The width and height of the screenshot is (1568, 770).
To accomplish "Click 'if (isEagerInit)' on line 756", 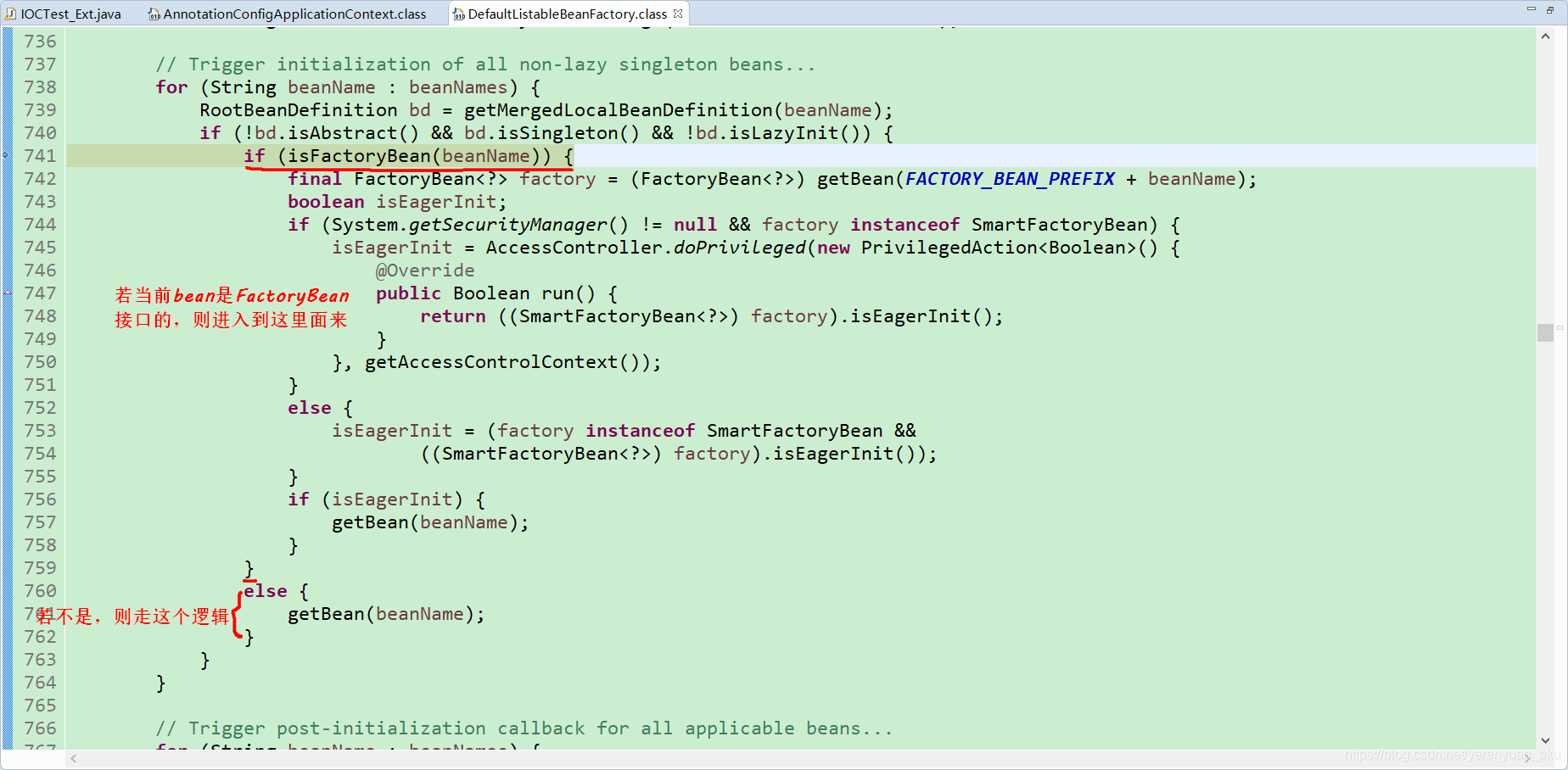I will [x=375, y=499].
